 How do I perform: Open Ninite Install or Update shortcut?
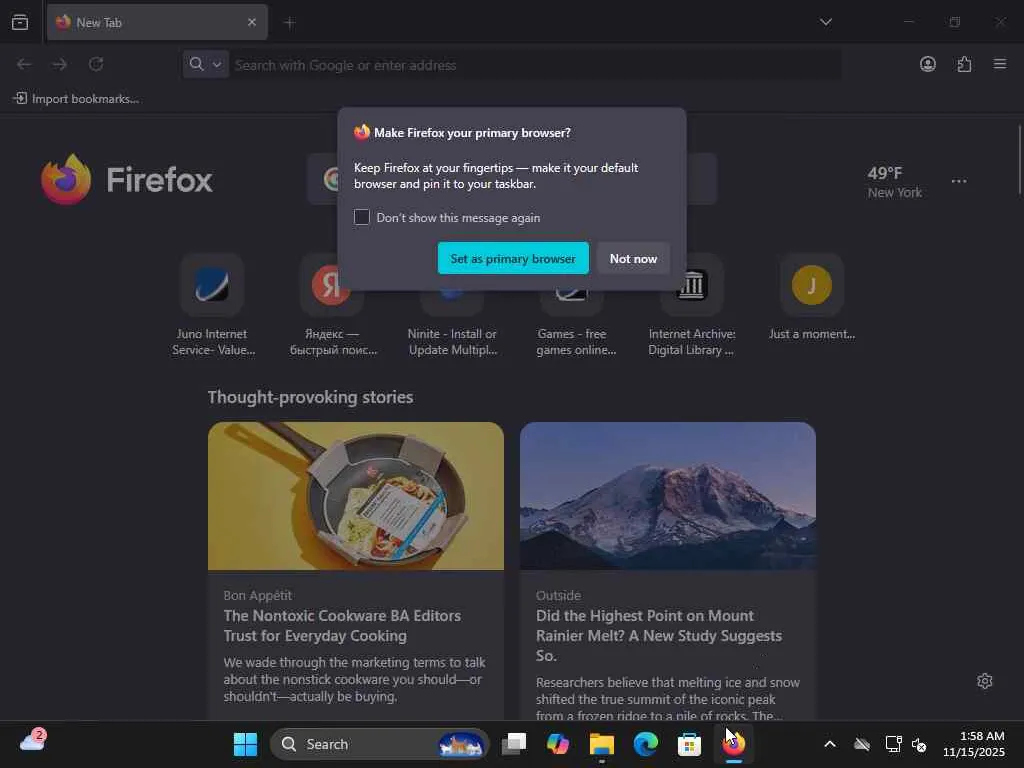[x=452, y=306]
